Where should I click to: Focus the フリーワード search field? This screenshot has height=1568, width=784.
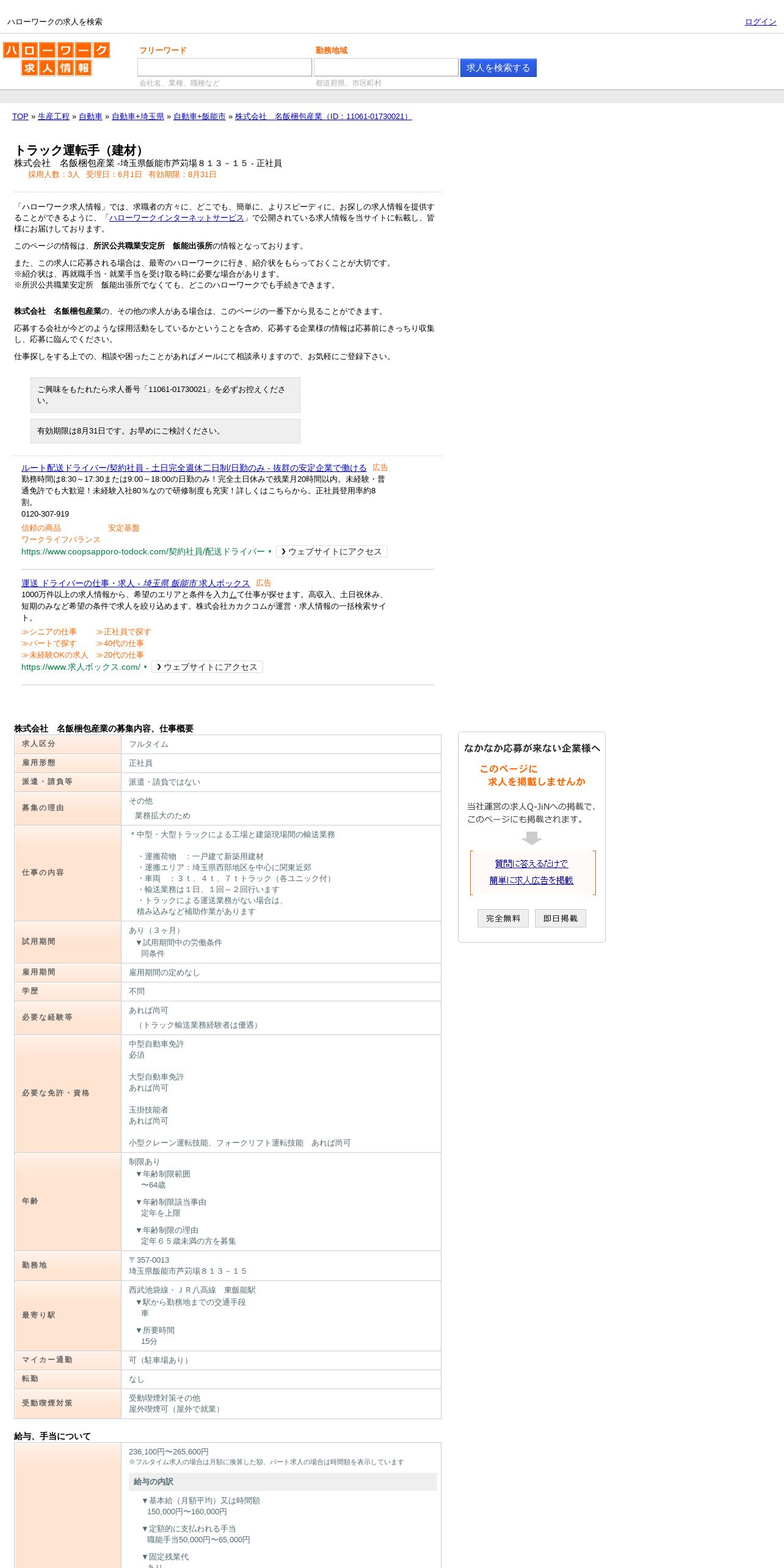(x=225, y=67)
